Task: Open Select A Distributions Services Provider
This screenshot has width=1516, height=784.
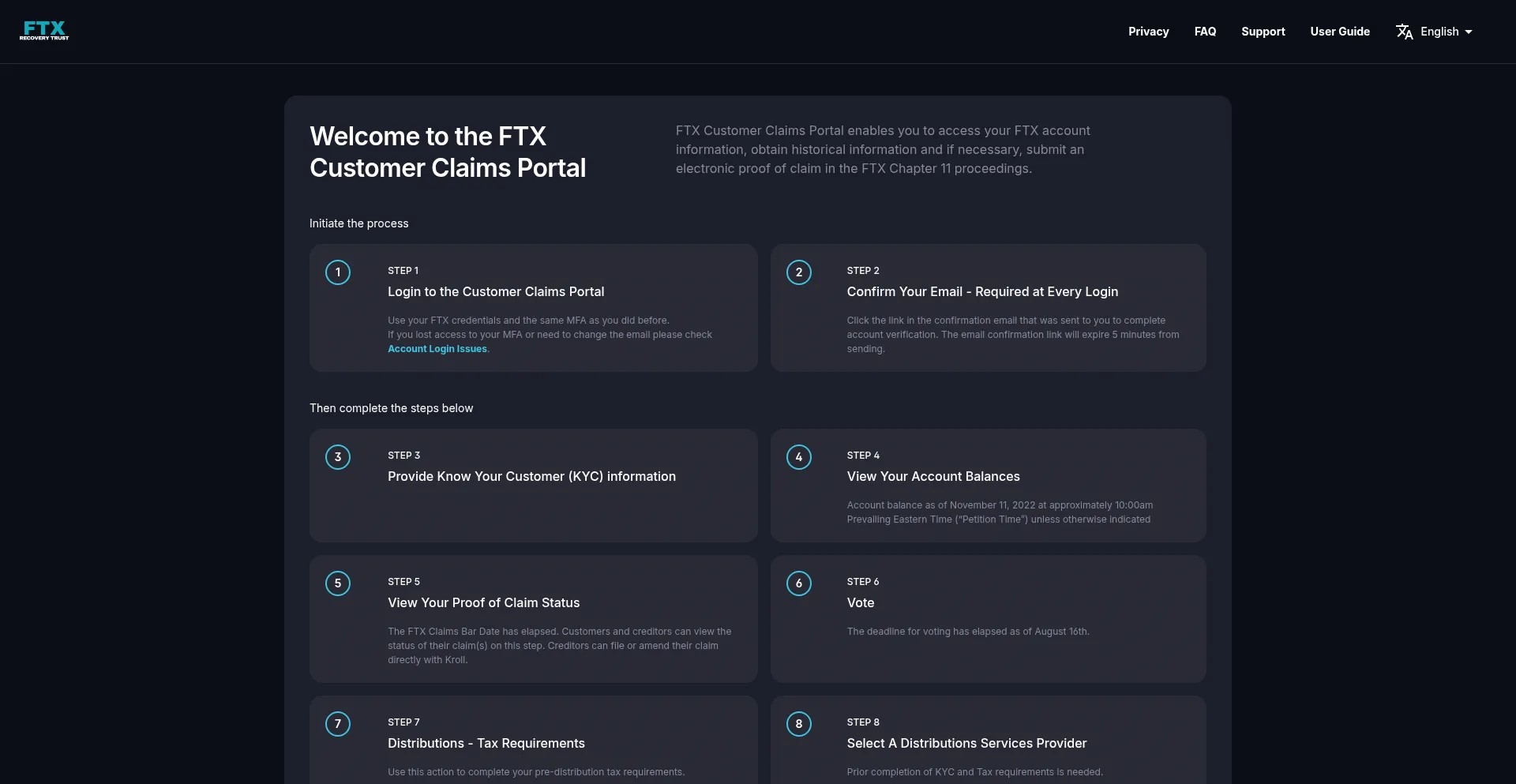Action: (x=966, y=743)
